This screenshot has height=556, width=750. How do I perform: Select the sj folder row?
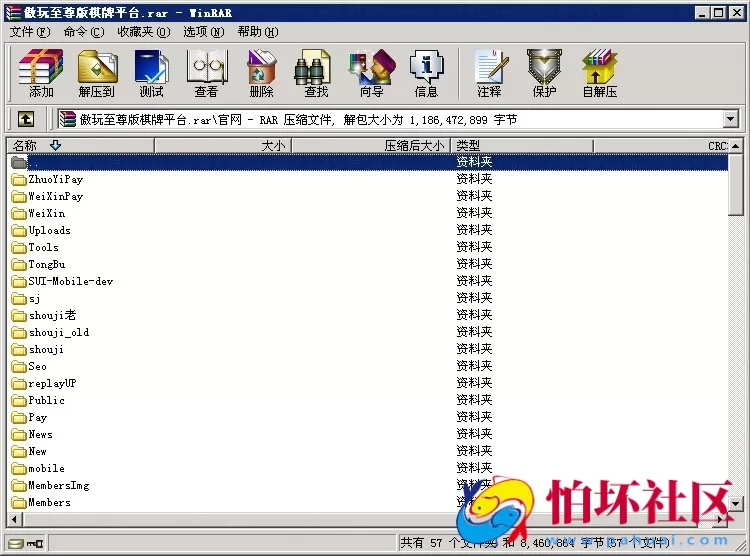pyautogui.click(x=368, y=299)
